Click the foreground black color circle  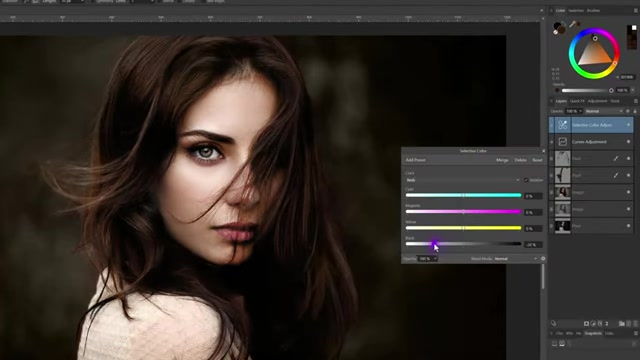[558, 27]
